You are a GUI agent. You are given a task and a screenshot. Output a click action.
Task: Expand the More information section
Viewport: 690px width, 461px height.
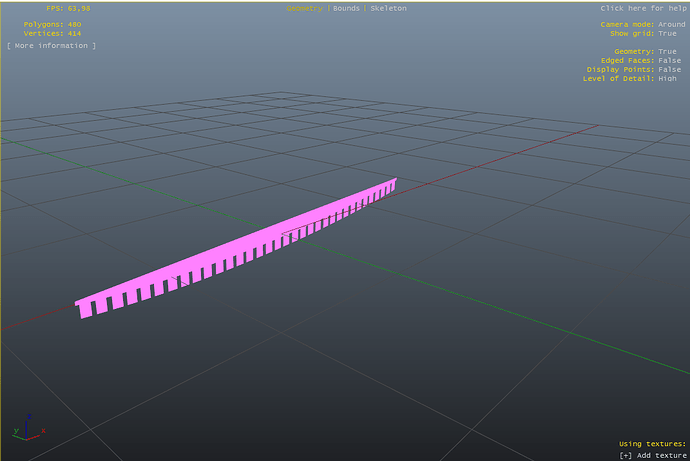(x=51, y=46)
